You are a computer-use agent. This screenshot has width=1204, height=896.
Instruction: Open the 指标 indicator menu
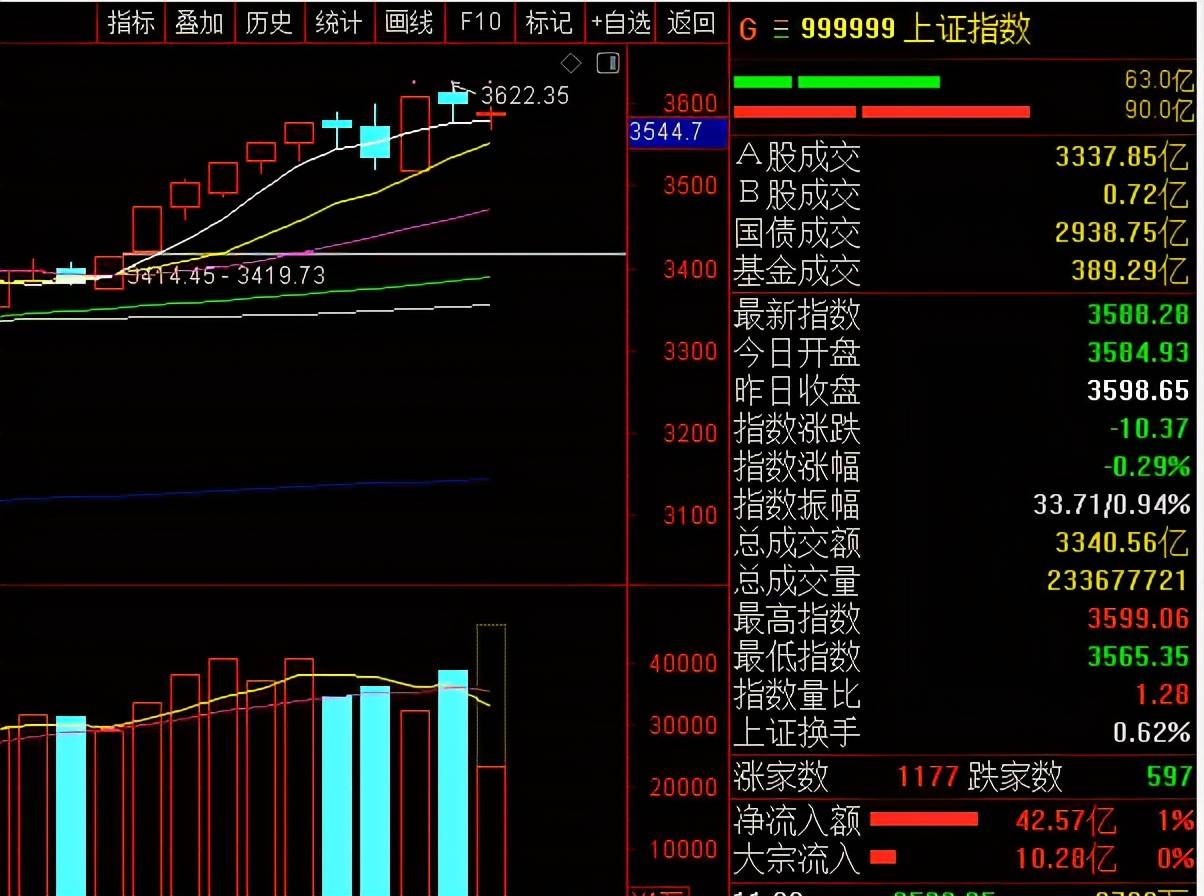point(131,22)
